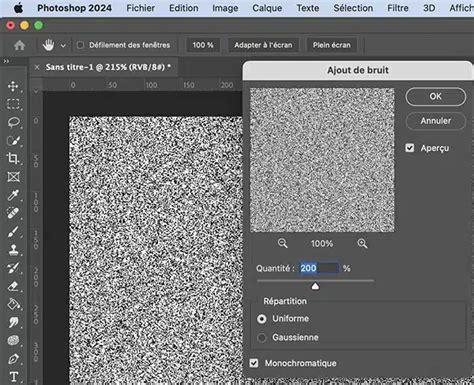This screenshot has width=474, height=385.
Task: Open the 3D menu
Action: click(x=429, y=8)
